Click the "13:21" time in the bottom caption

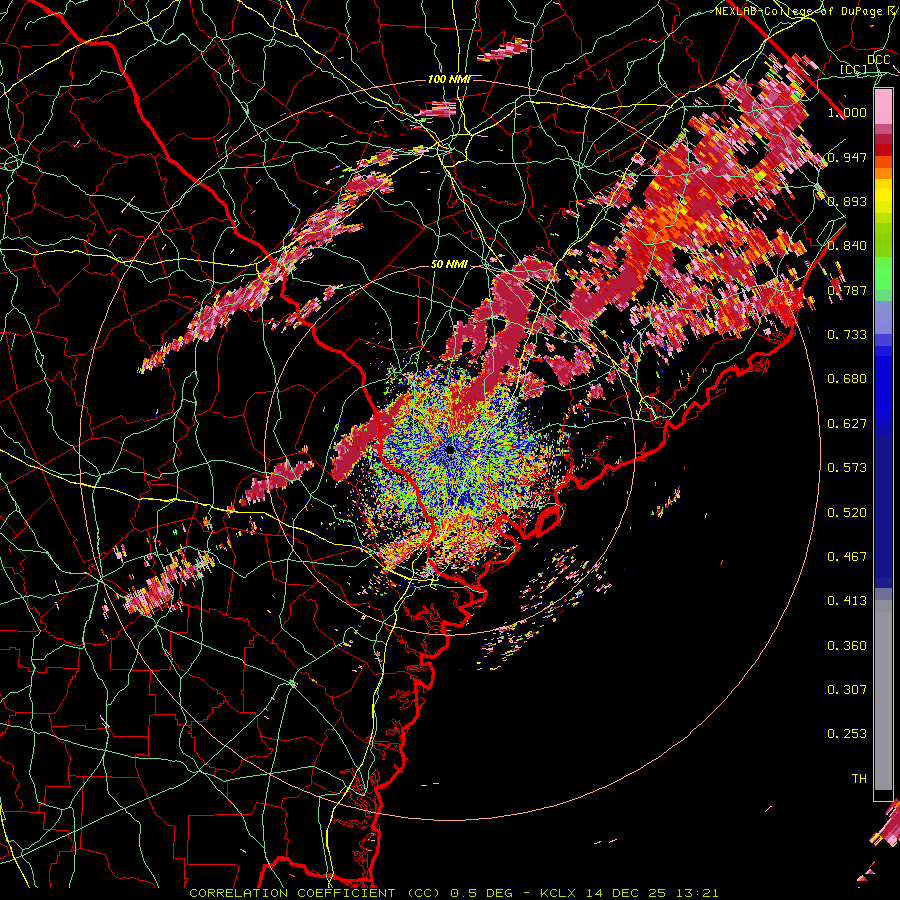pos(697,893)
